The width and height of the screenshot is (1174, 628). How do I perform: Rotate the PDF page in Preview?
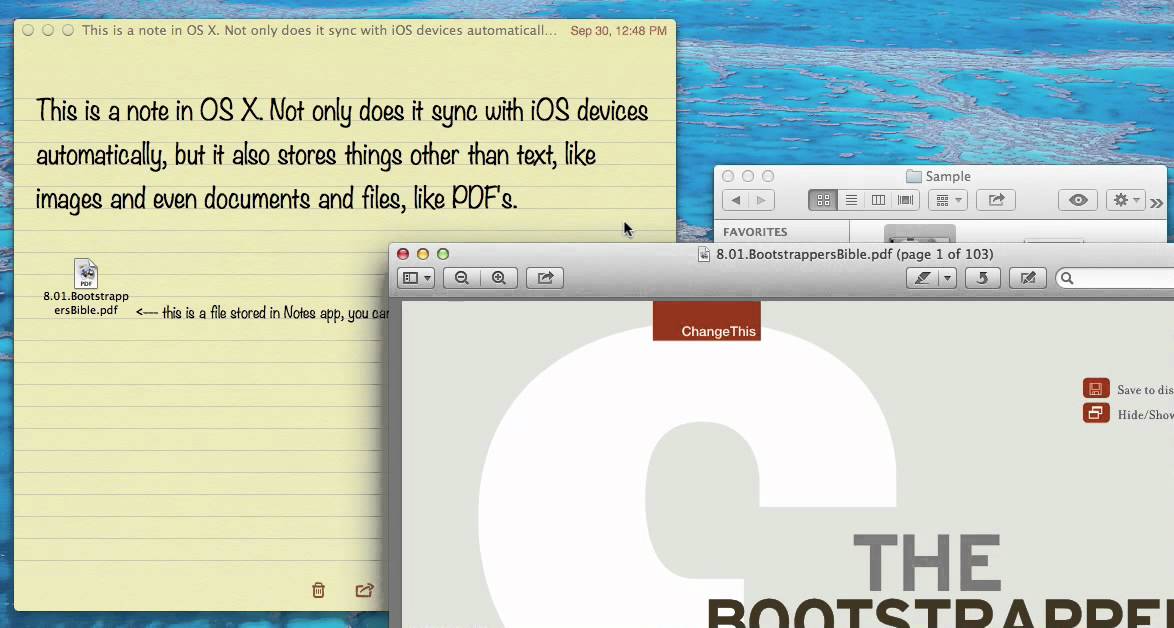[982, 278]
